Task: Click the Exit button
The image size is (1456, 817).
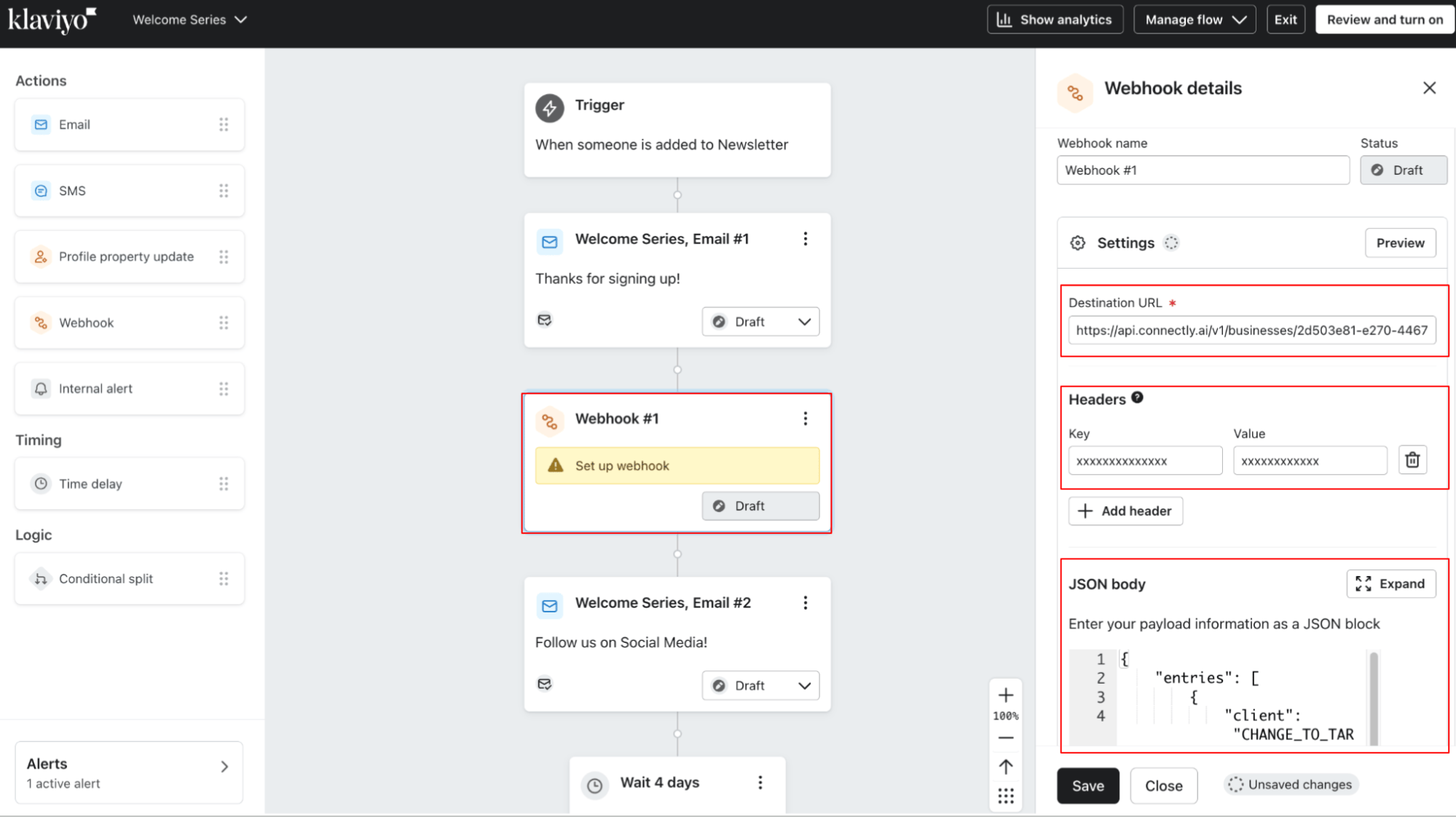Action: [x=1286, y=20]
